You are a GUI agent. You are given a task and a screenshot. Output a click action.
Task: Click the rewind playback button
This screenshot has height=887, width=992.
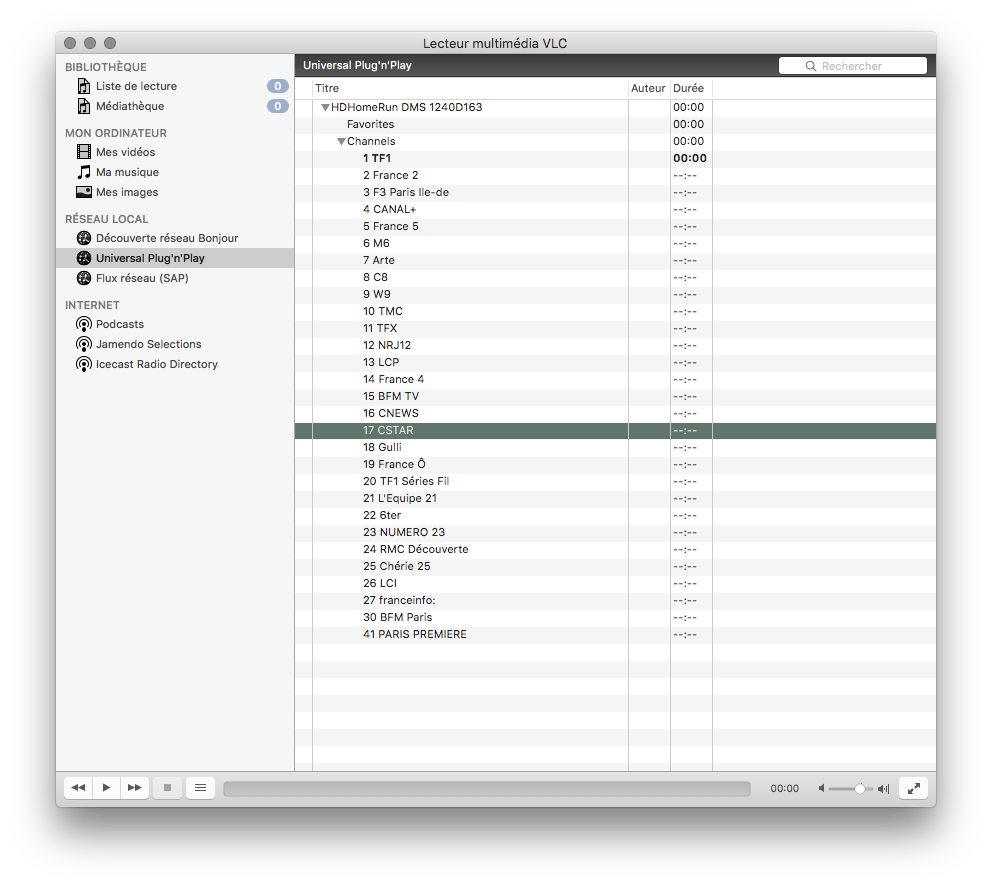78,788
